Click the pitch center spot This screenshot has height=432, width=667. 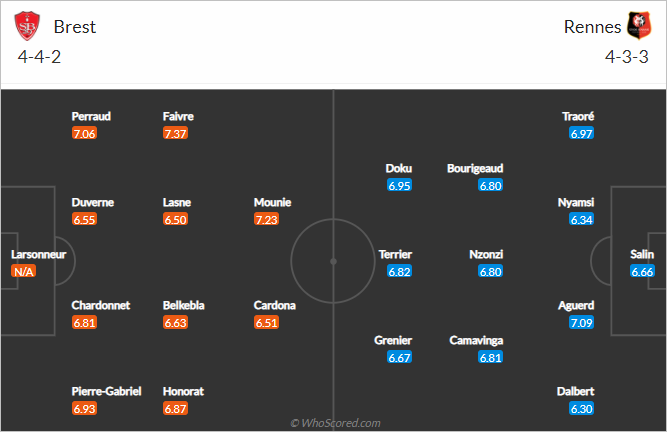(334, 261)
